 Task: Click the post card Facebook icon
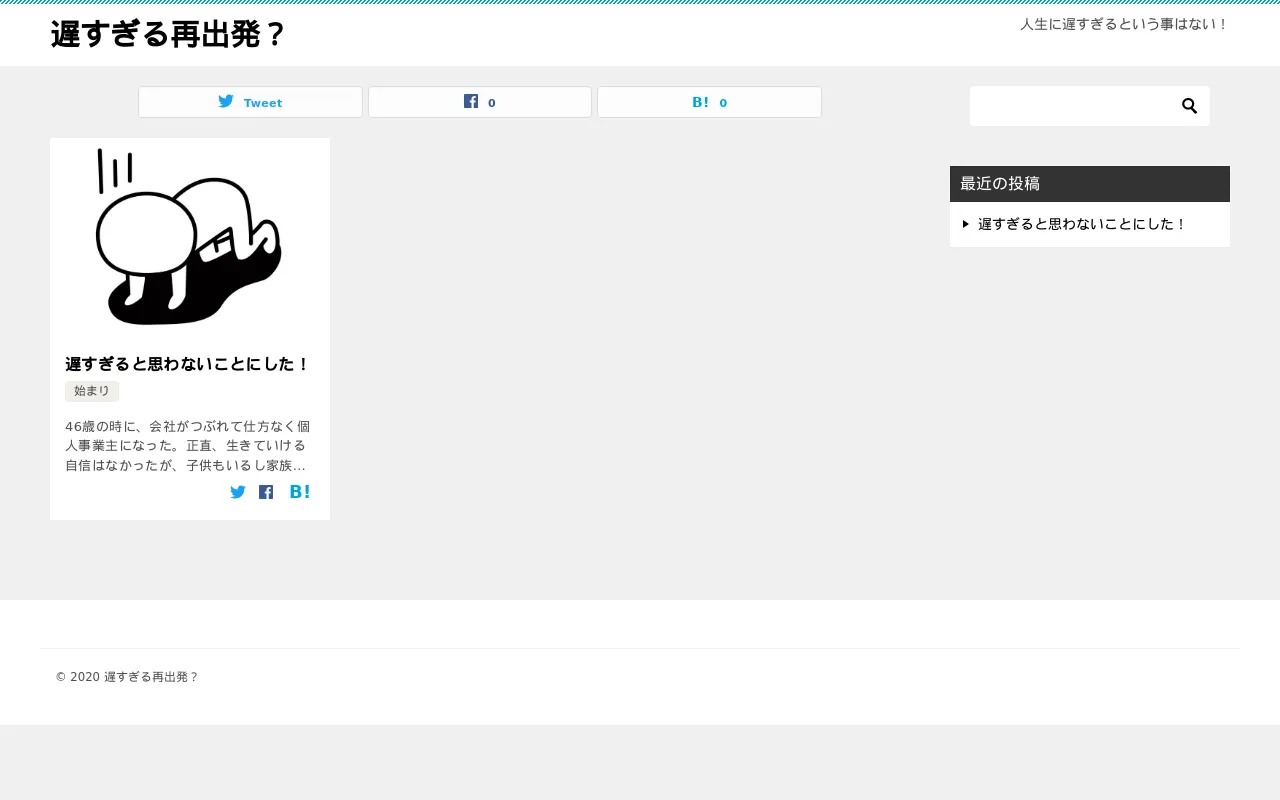click(266, 492)
